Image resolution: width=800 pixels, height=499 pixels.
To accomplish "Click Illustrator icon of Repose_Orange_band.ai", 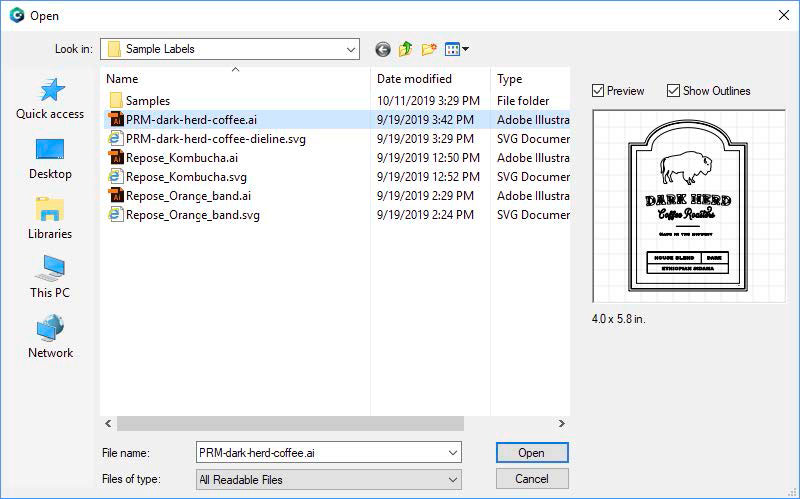I will [x=116, y=195].
